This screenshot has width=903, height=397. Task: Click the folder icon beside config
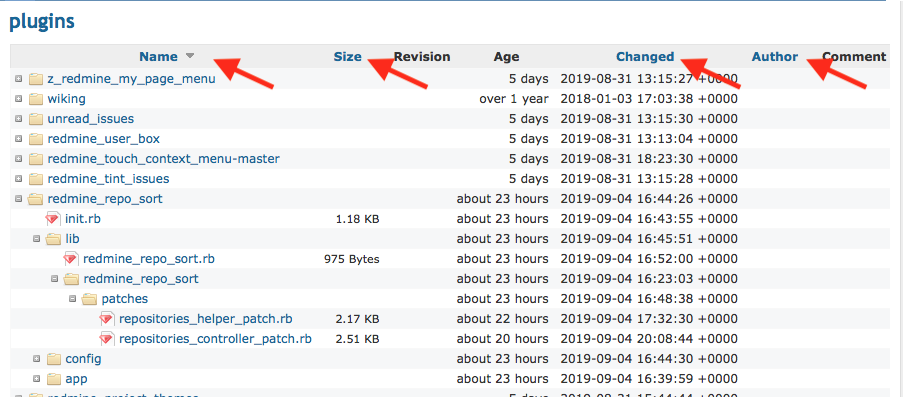pyautogui.click(x=54, y=358)
